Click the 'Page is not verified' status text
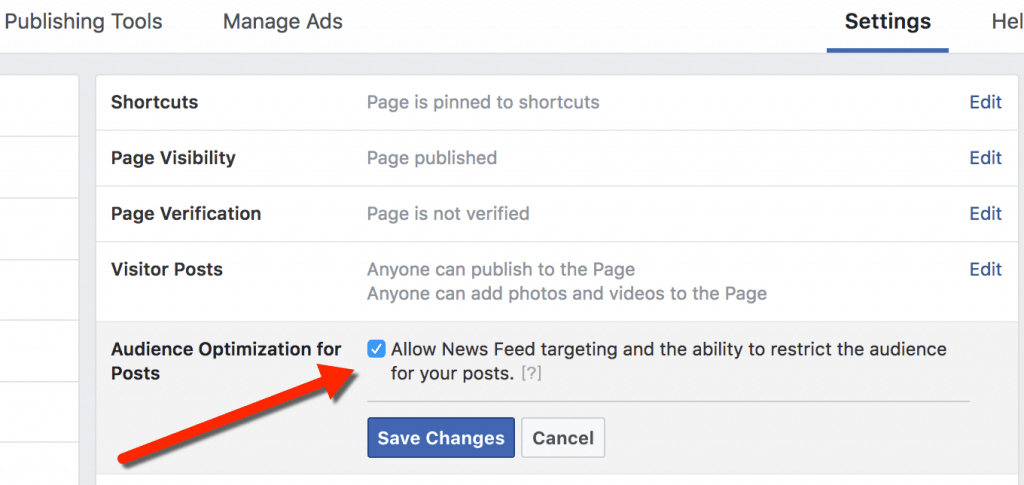 448,213
